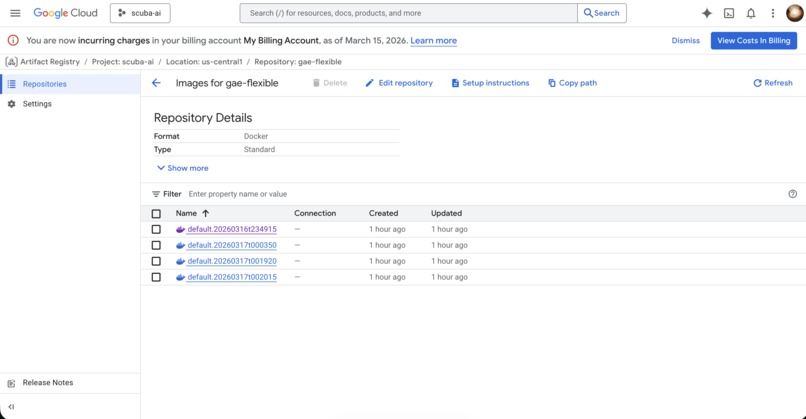The height and width of the screenshot is (419, 806).
Task: Expand Show more repository details
Action: point(182,168)
